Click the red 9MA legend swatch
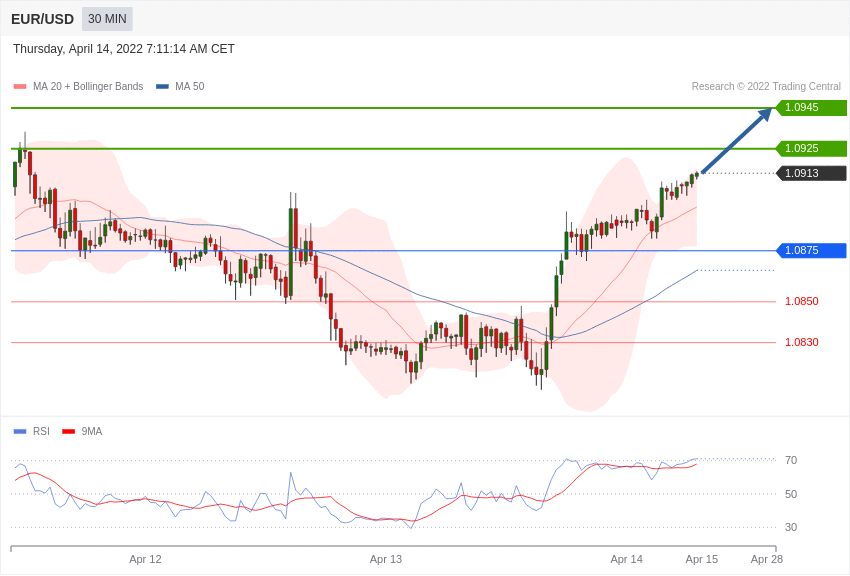Viewport: 850px width, 576px height. click(x=68, y=432)
